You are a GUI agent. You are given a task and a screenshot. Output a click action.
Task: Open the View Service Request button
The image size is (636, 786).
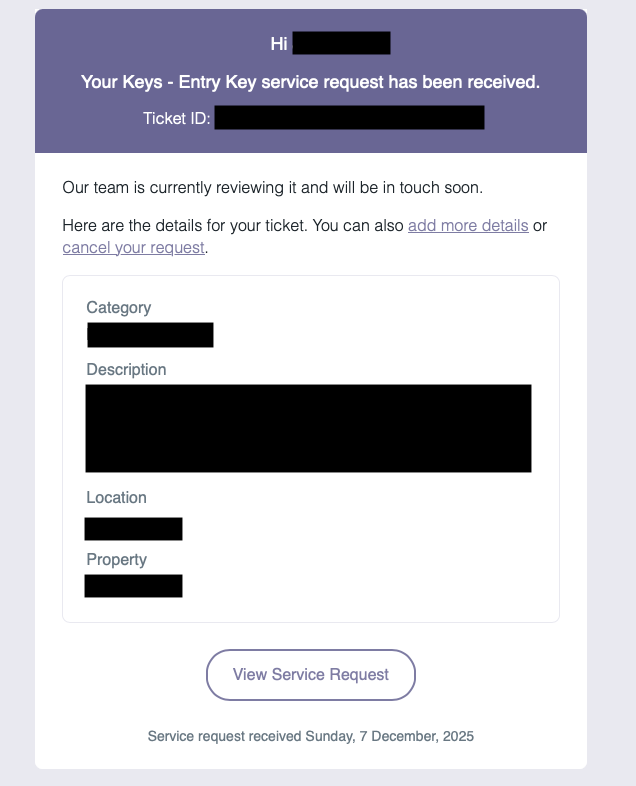coord(311,675)
